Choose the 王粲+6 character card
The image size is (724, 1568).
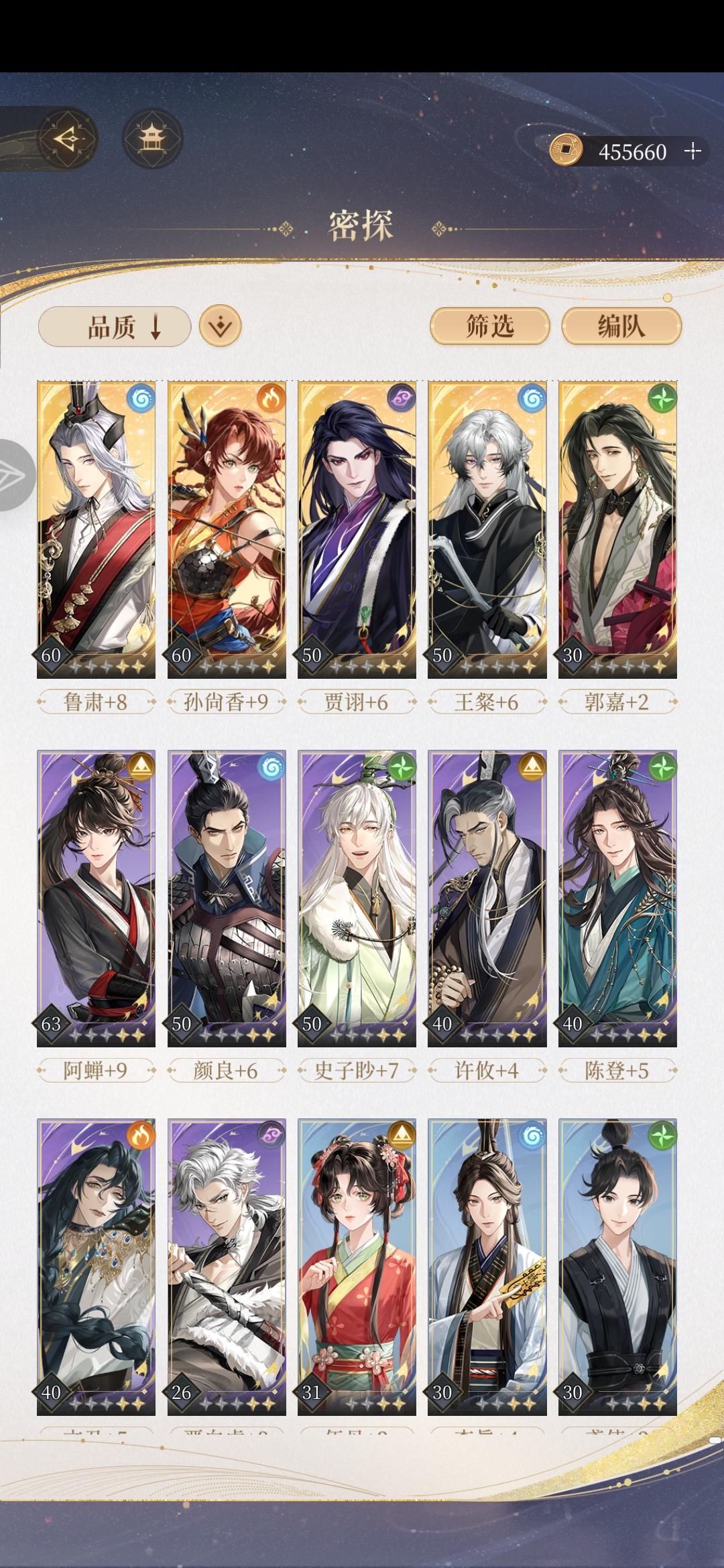[487, 530]
